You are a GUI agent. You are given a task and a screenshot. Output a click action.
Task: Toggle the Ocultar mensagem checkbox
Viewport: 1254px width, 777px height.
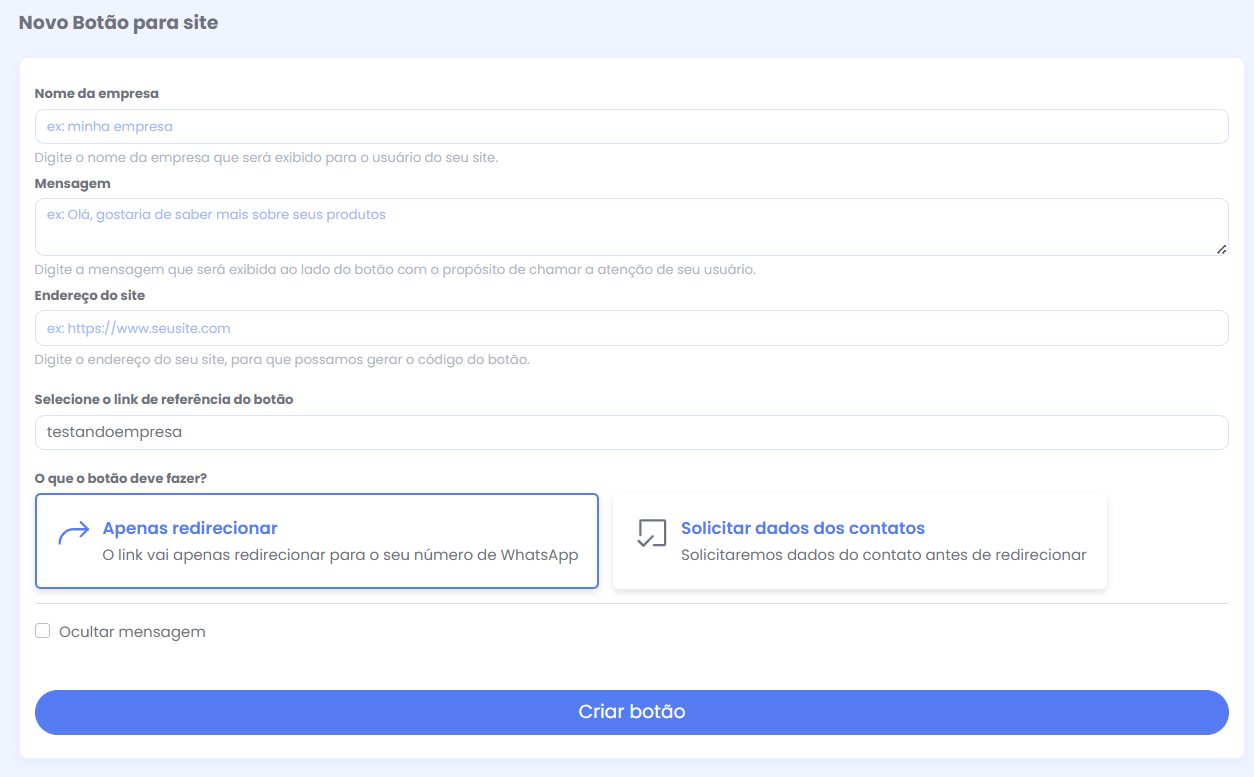(43, 631)
